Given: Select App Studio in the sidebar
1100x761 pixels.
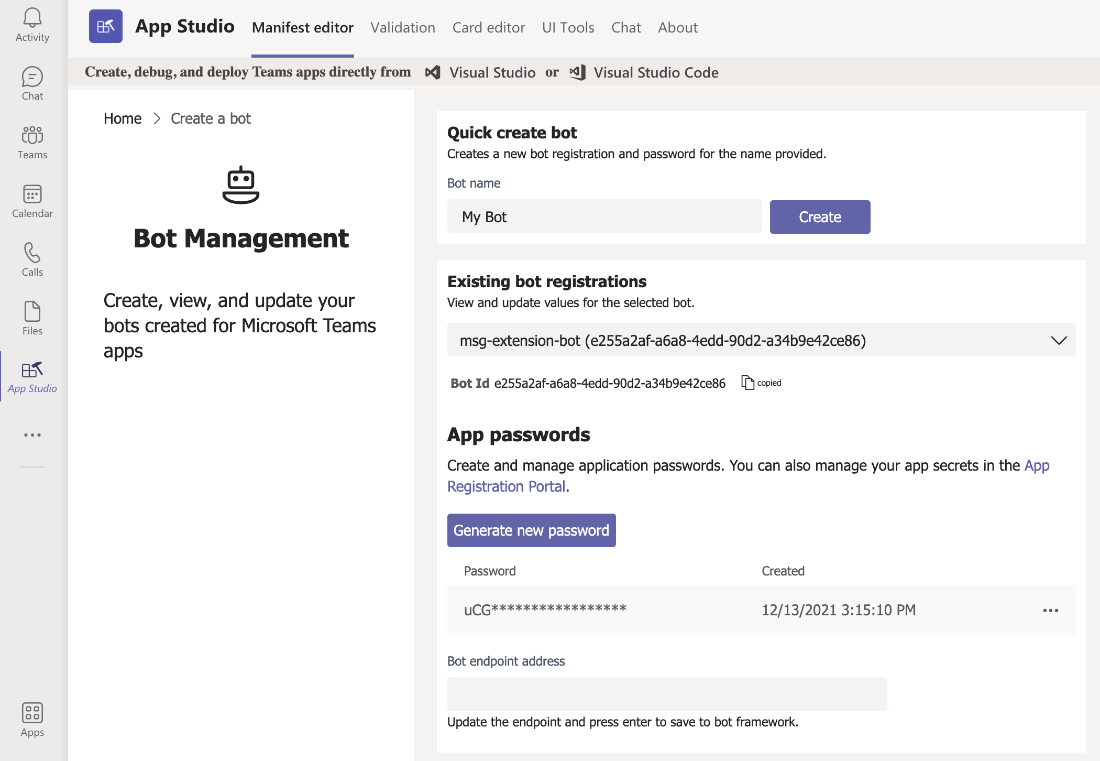Looking at the screenshot, I should [x=32, y=377].
